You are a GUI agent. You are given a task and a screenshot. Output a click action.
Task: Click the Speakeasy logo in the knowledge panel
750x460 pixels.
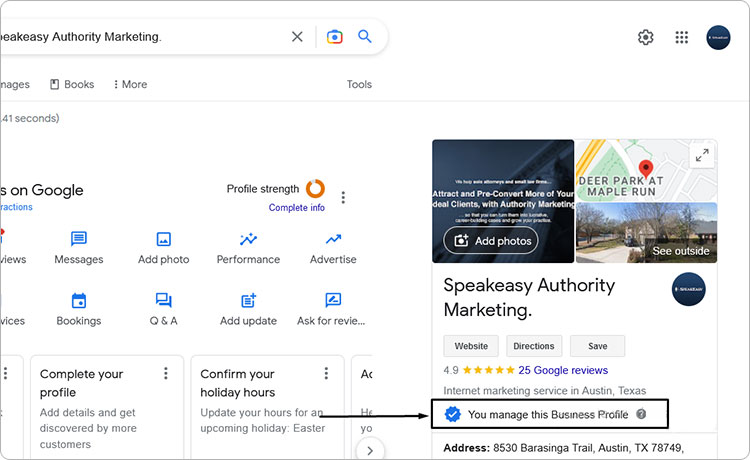pos(688,289)
